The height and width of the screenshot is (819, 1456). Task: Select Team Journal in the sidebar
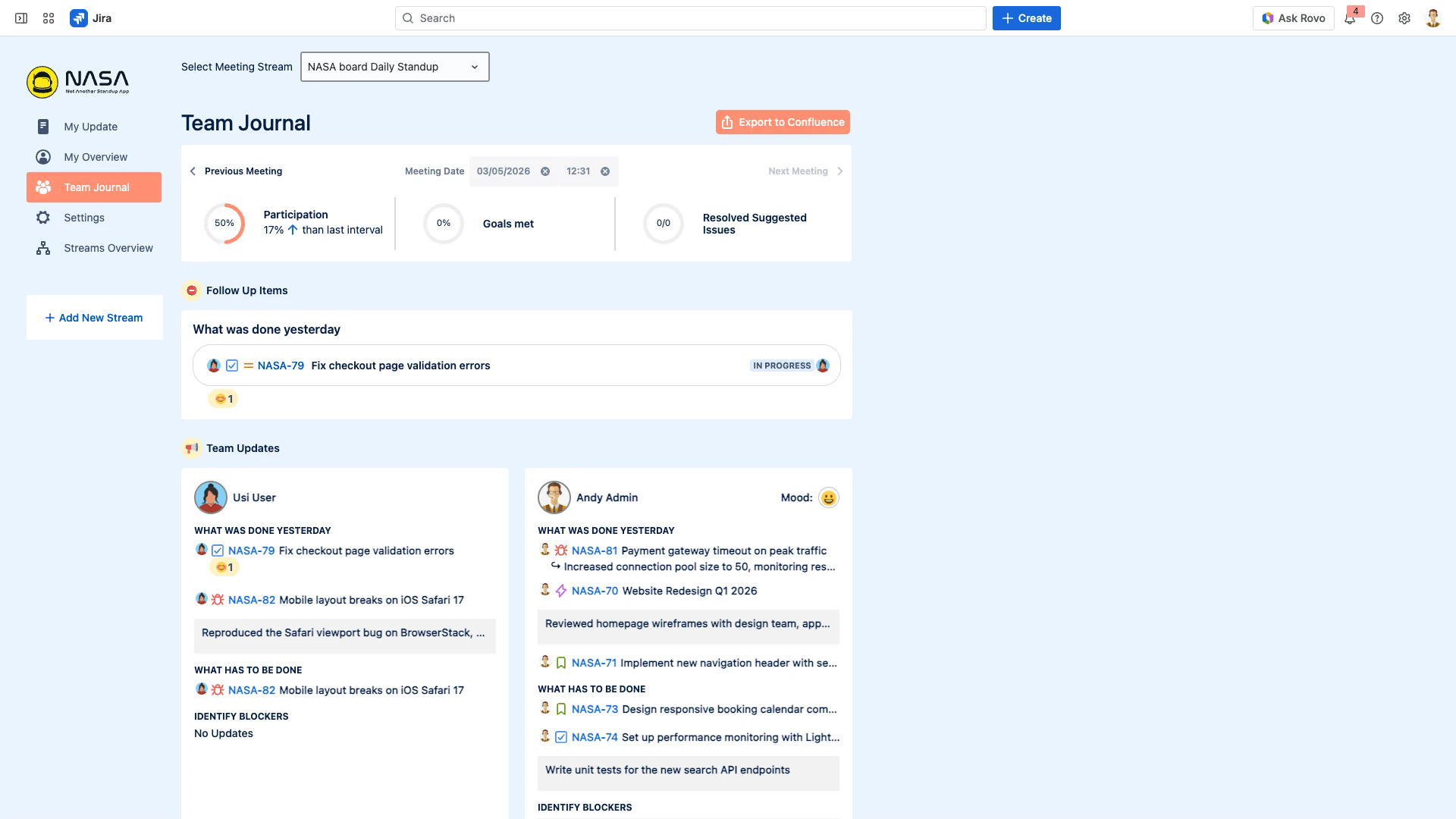coord(93,187)
